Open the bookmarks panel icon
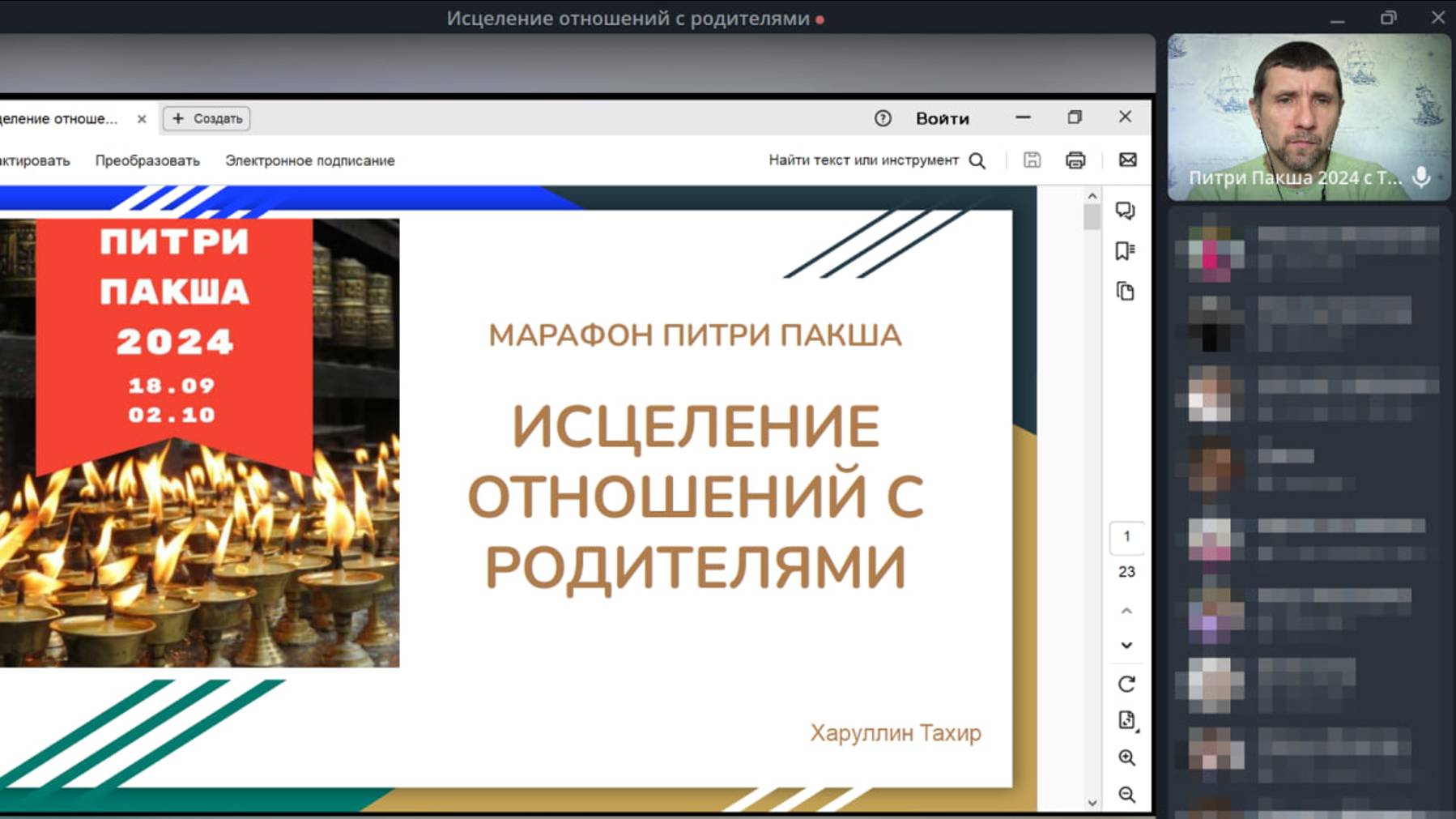 coord(1126,251)
